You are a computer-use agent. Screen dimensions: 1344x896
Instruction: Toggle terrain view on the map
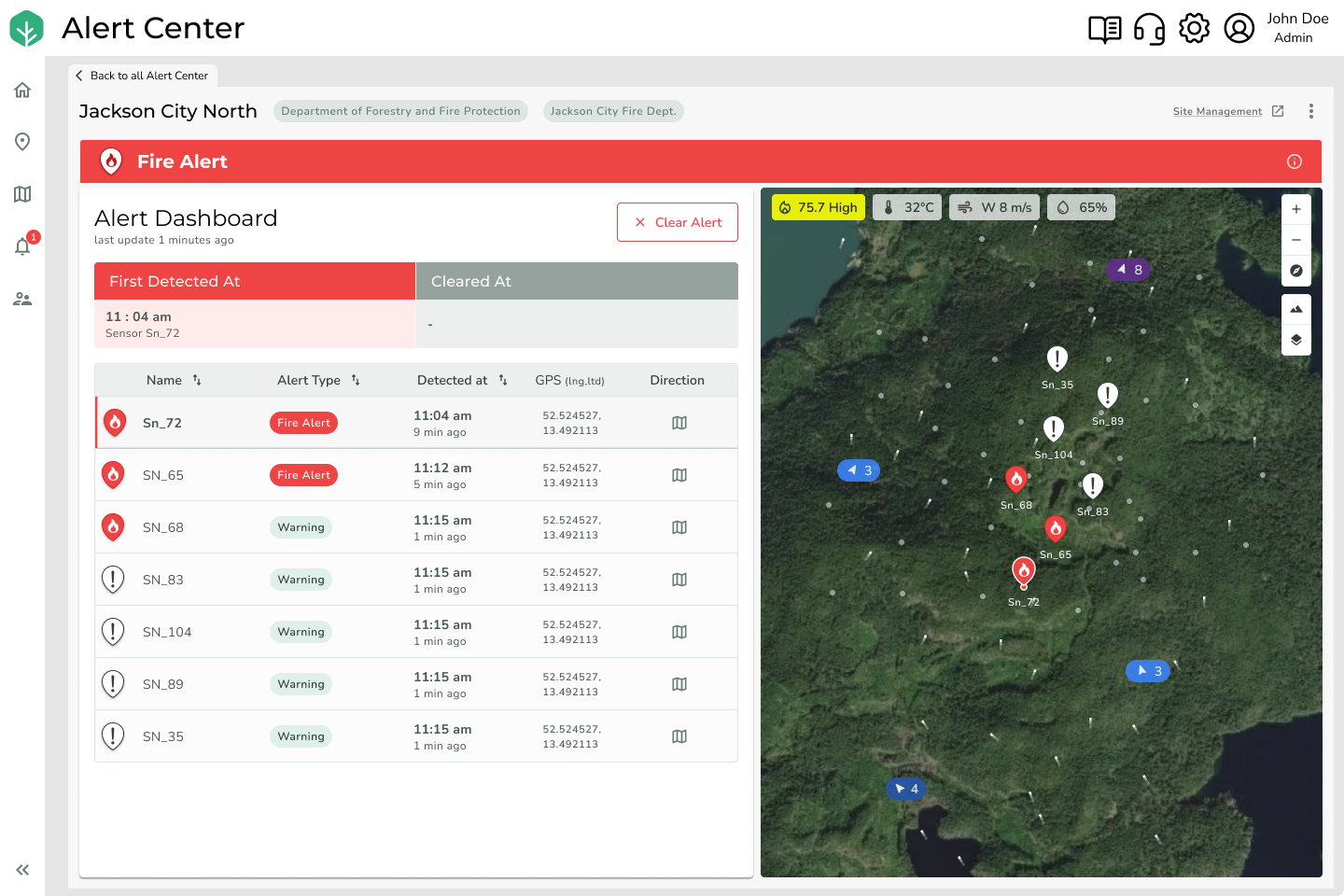[x=1296, y=309]
